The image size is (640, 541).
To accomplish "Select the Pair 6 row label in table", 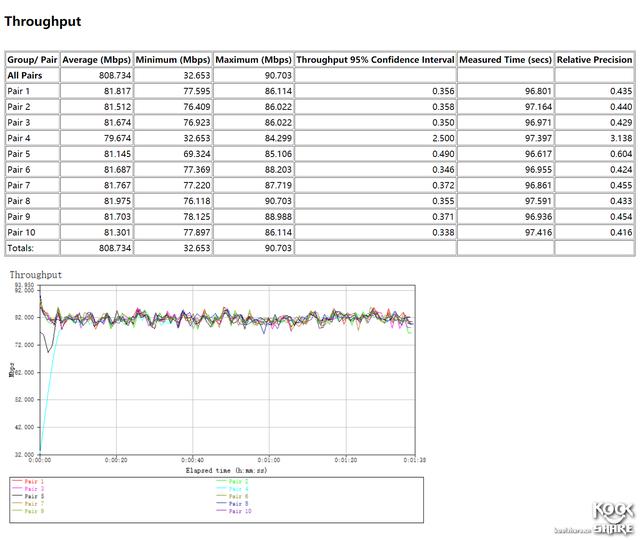I will [19, 169].
